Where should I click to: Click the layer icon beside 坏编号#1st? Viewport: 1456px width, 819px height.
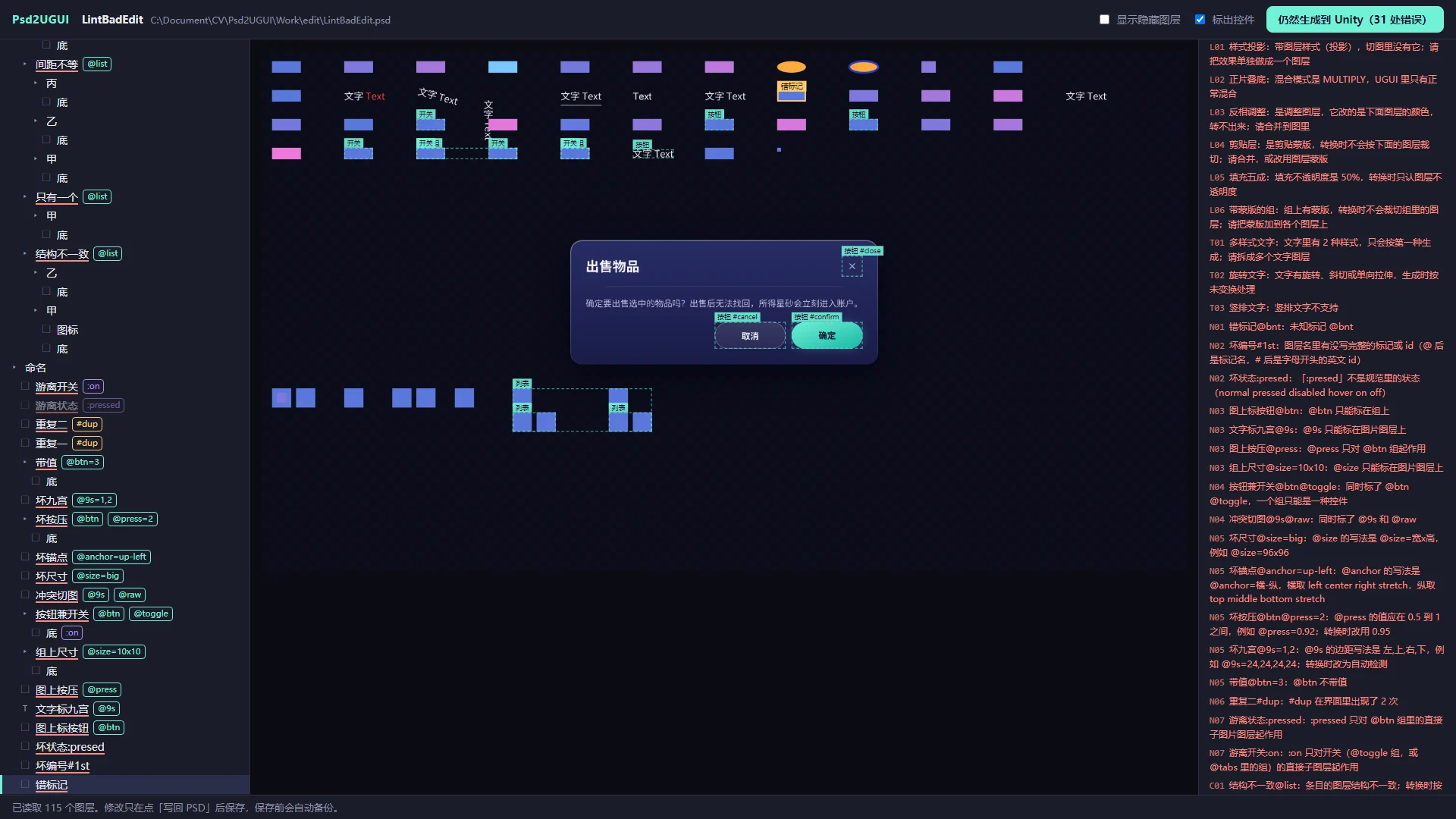(x=25, y=765)
